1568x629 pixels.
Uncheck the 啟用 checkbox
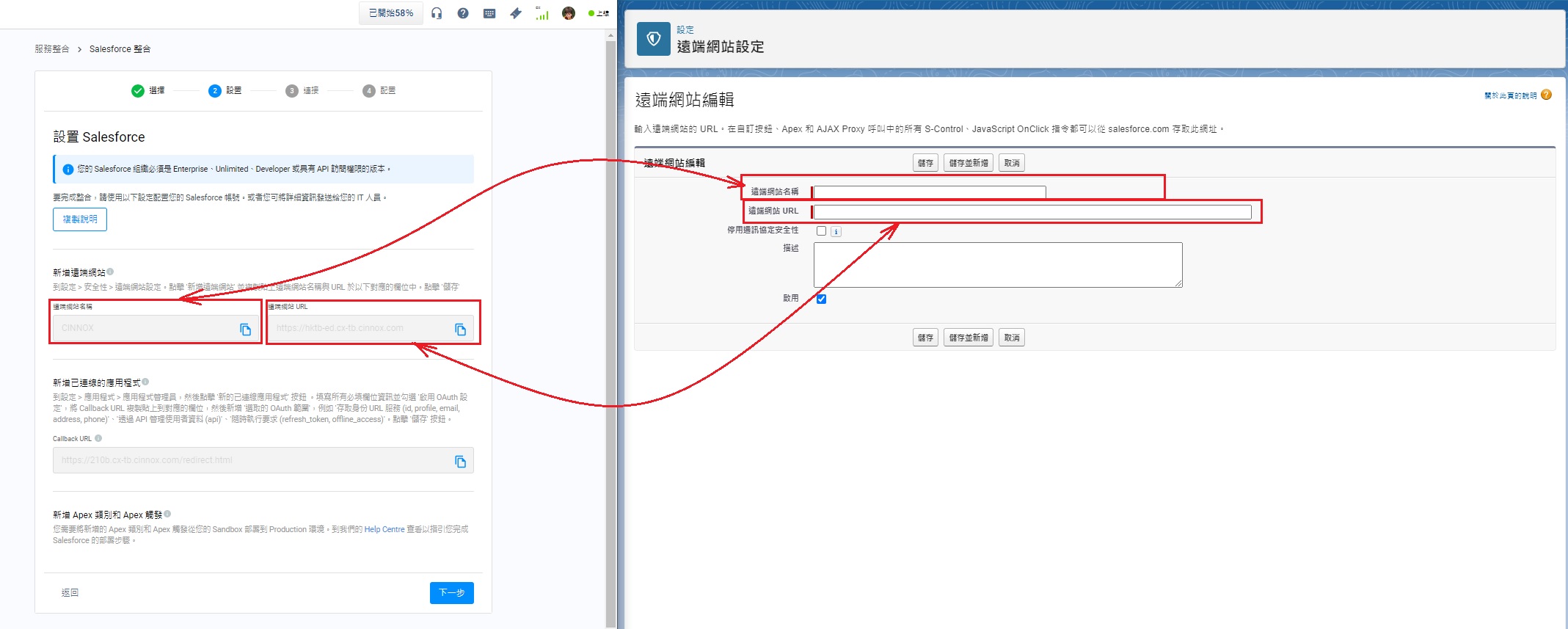tap(821, 299)
